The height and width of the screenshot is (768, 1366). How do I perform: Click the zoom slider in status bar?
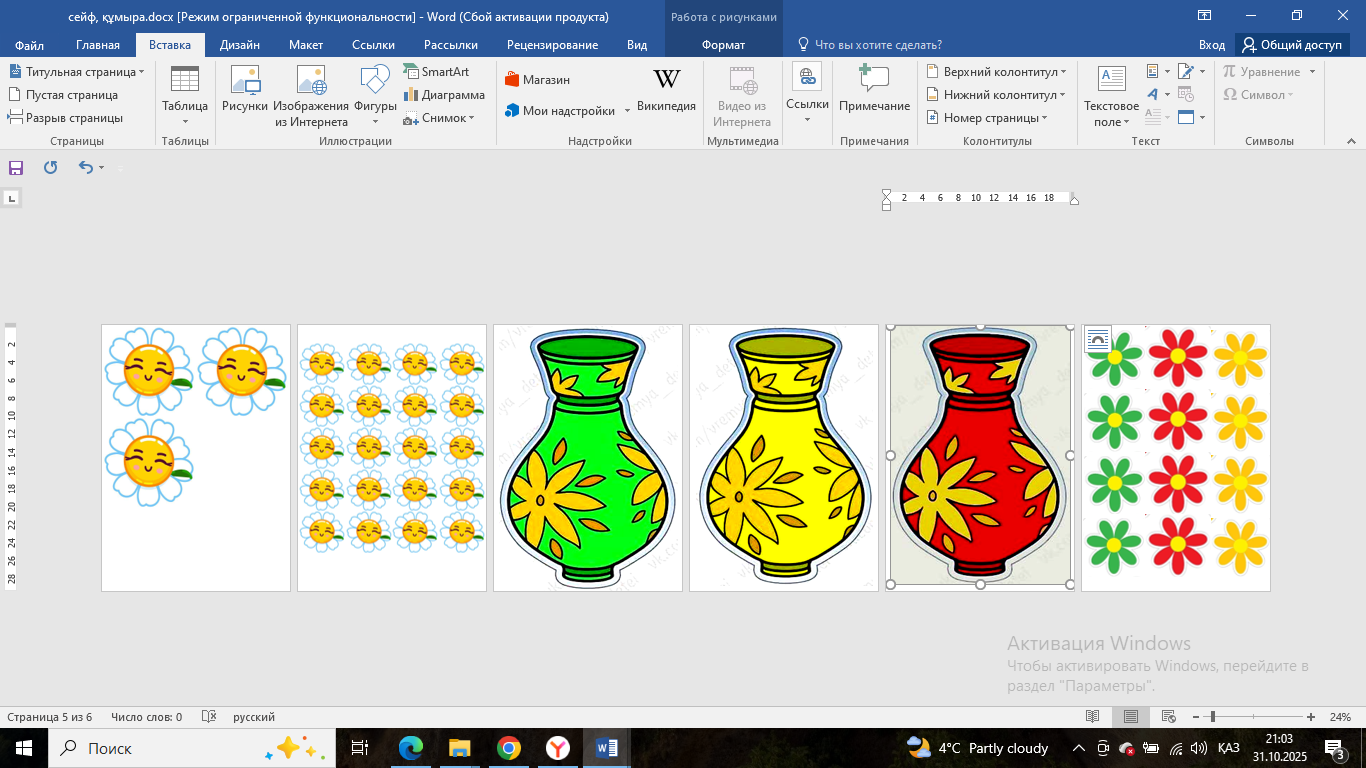(1212, 717)
